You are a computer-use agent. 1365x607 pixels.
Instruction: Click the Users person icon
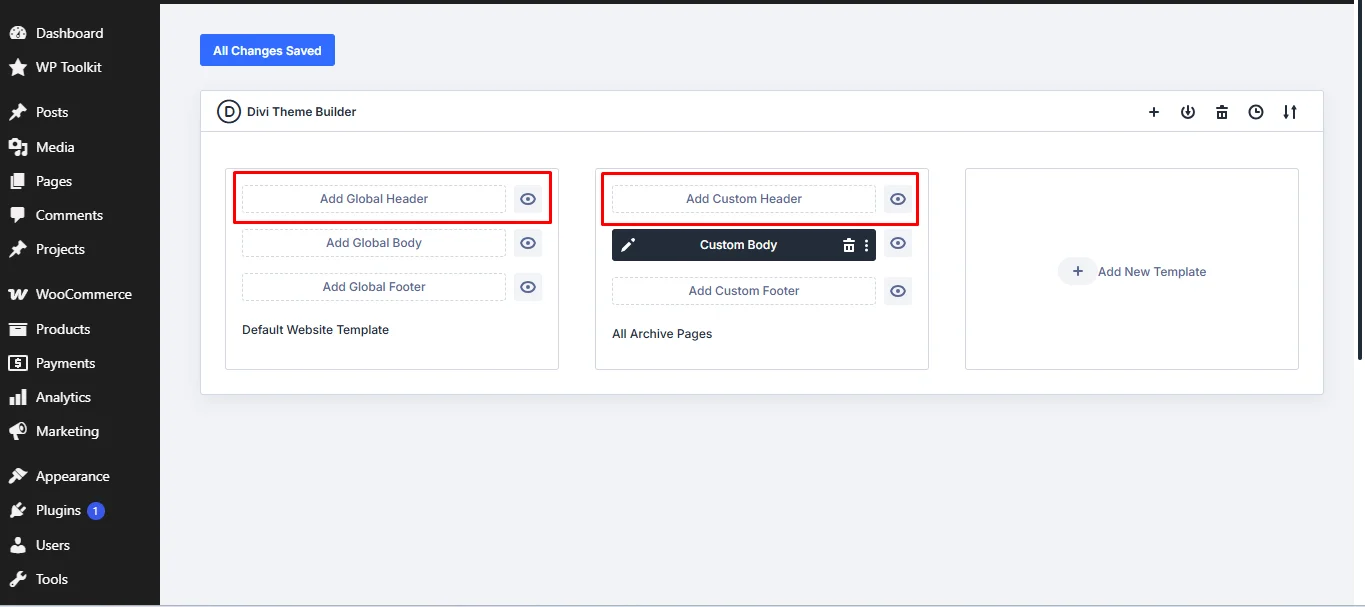18,545
